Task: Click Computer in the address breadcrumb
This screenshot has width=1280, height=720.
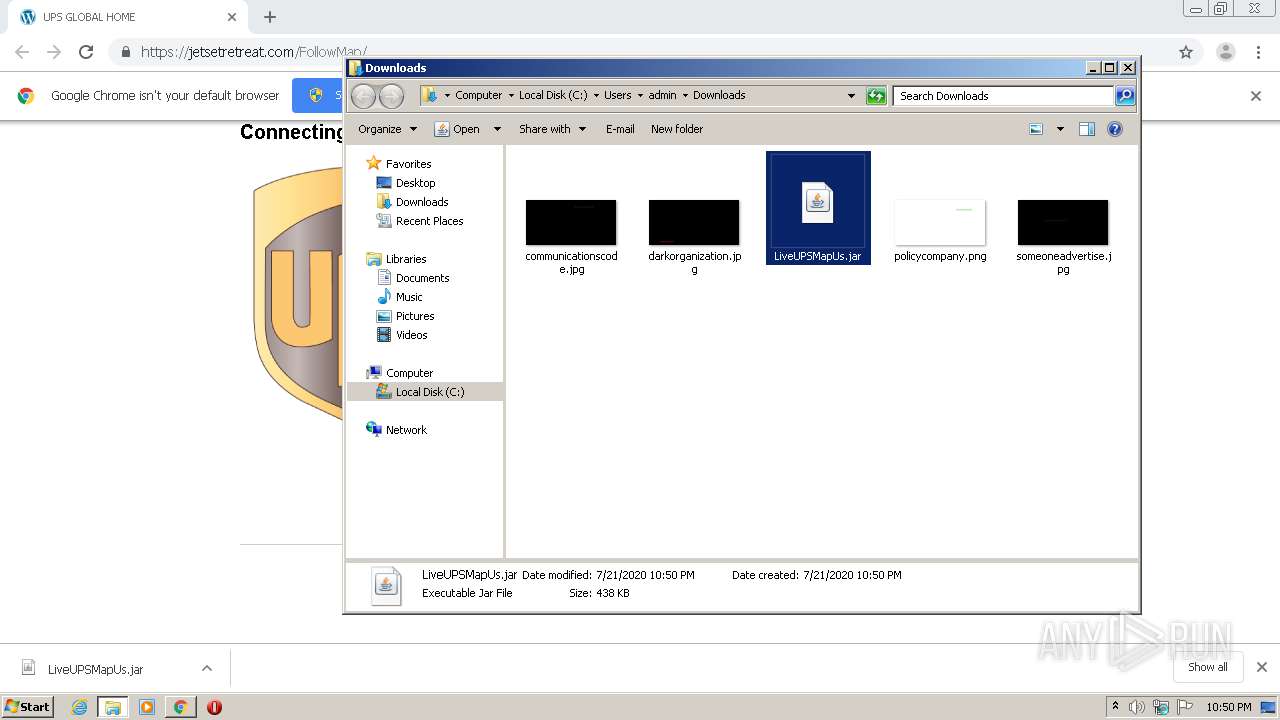Action: point(478,95)
